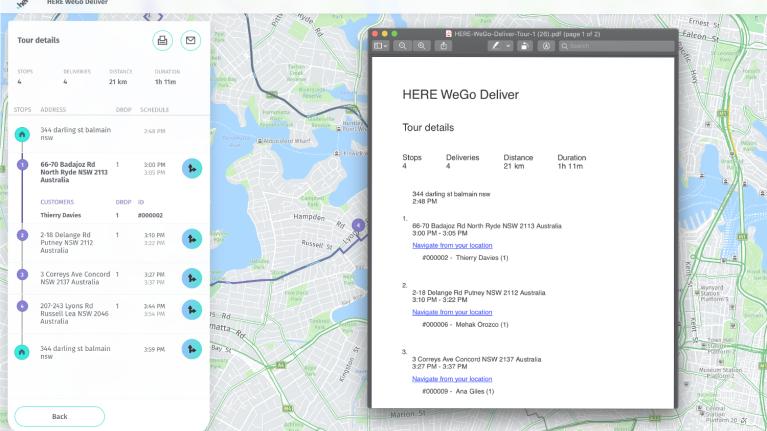Click the Back button
767x431 pixels.
click(x=60, y=416)
